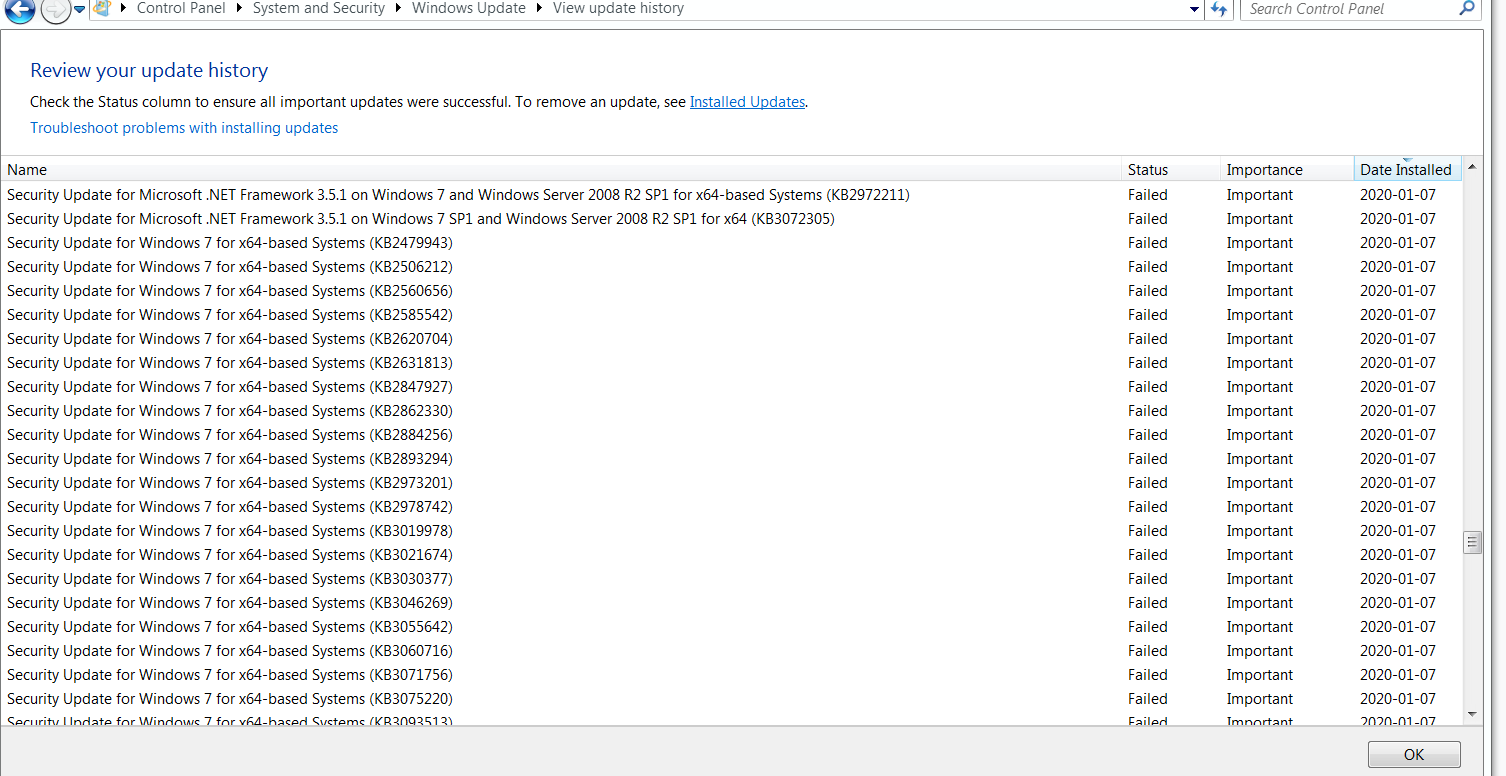Select Security Update KB2884256 row
1506x776 pixels.
tap(731, 435)
